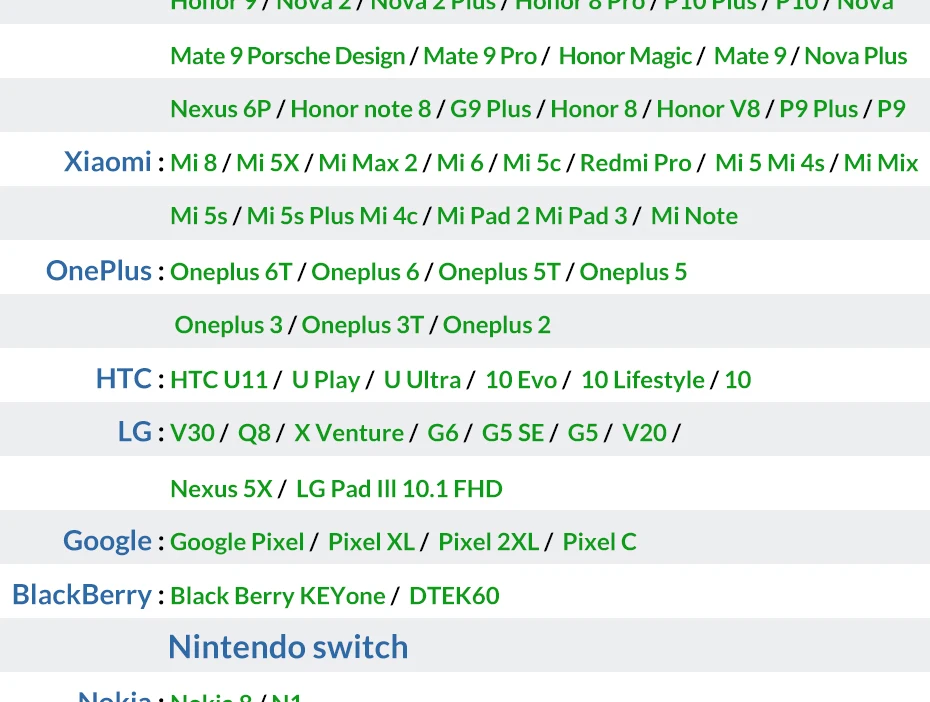Screen dimensions: 930x702
Task: Select LG G6 model
Action: (442, 433)
